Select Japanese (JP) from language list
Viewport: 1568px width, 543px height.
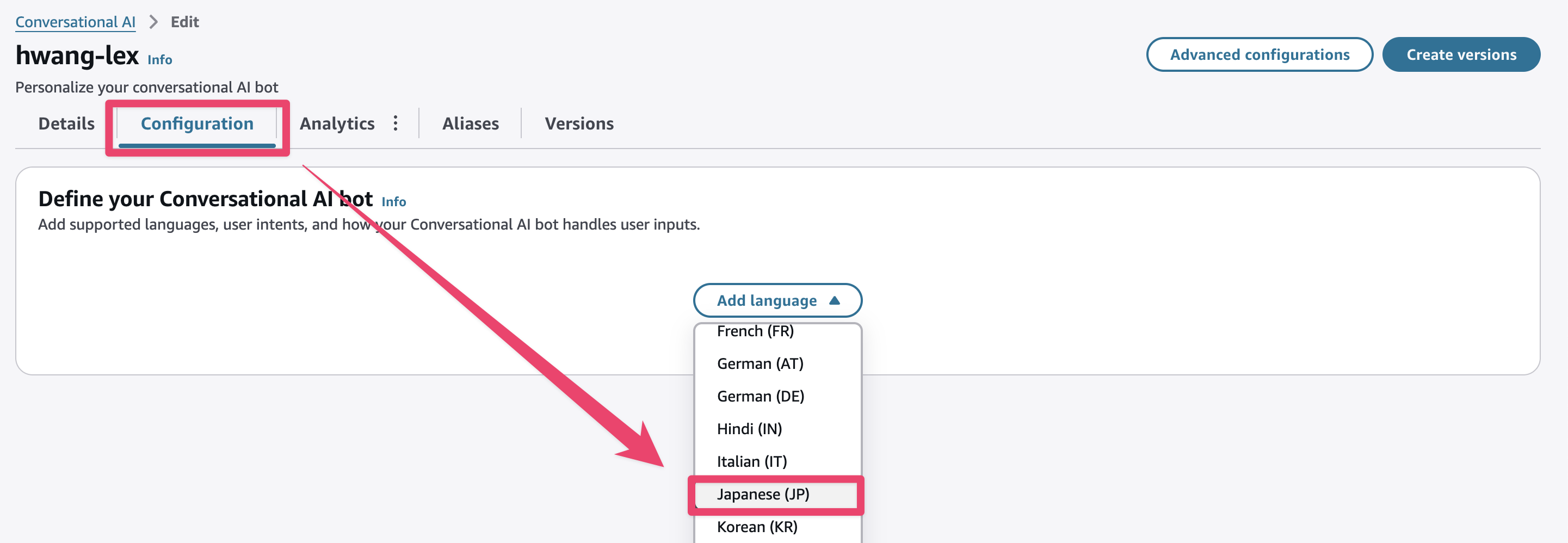tap(763, 494)
